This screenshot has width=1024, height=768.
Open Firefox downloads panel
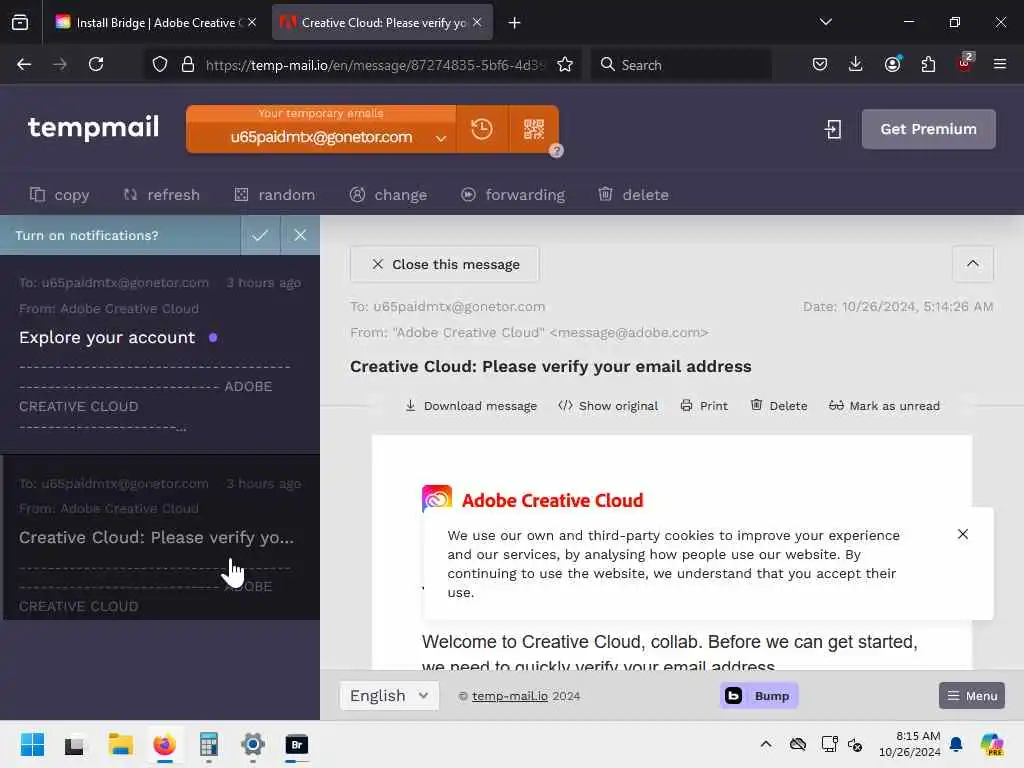[856, 64]
